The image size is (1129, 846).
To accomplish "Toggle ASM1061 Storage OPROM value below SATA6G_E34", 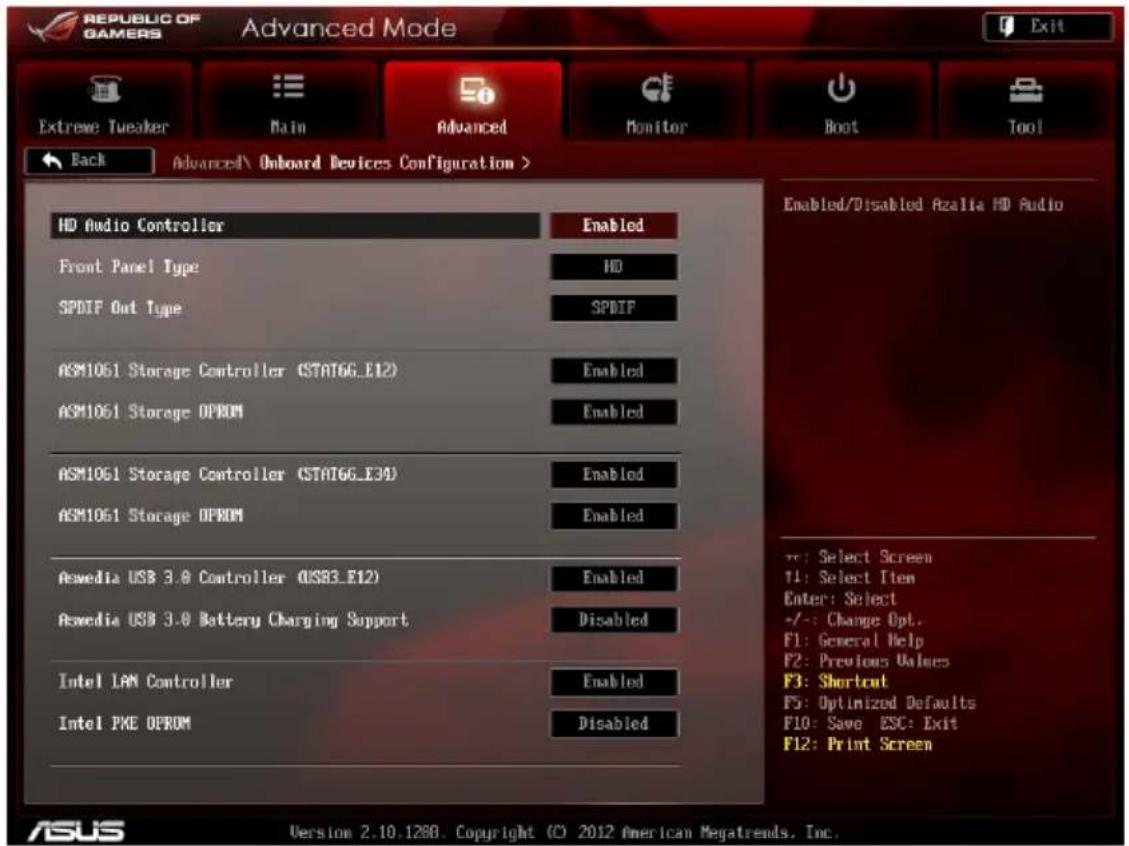I will [613, 516].
